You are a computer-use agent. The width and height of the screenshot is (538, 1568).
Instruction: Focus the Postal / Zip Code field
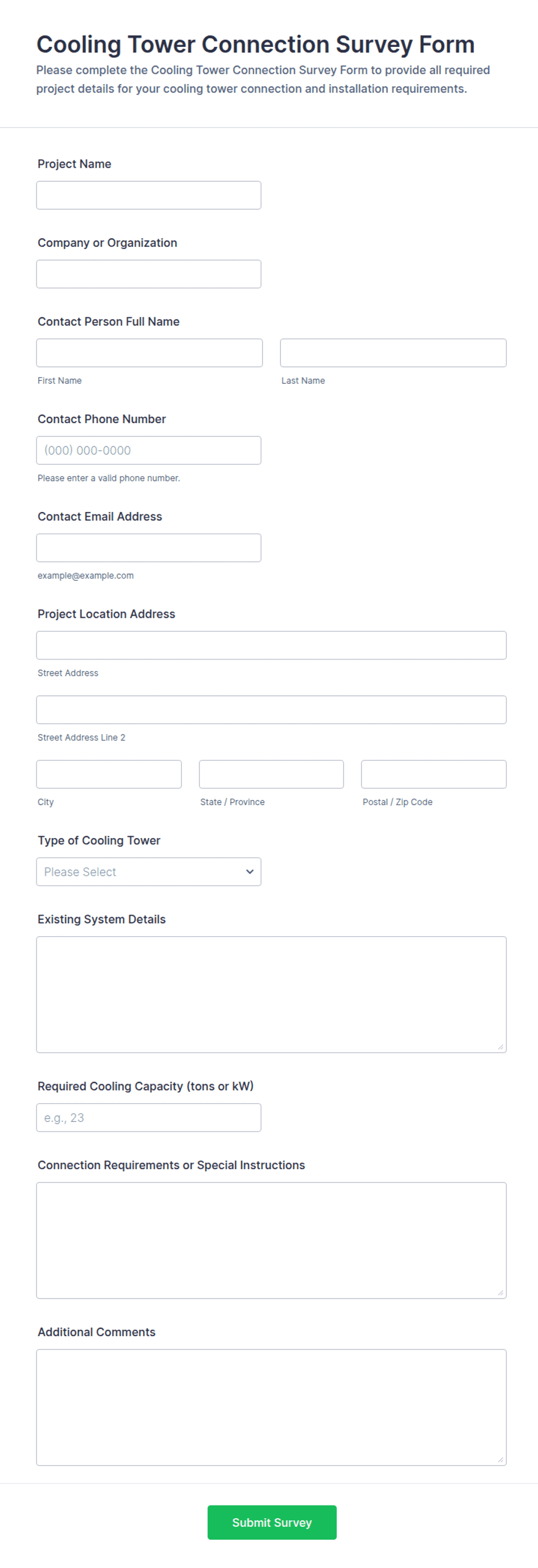(x=434, y=774)
